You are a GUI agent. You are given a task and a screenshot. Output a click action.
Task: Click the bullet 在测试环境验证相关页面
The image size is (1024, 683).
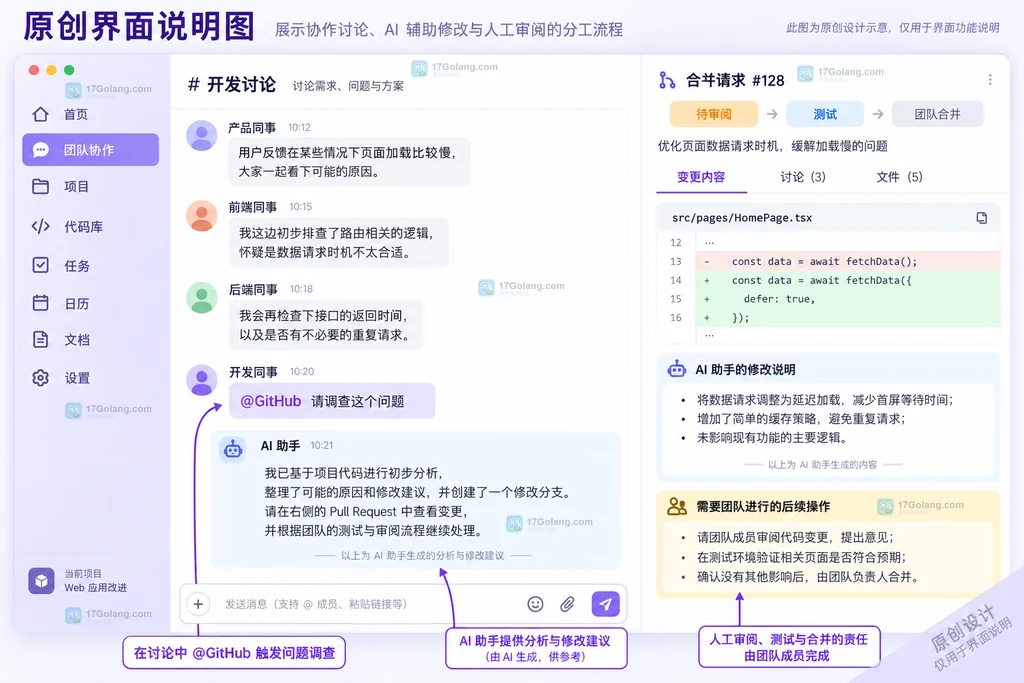801,557
